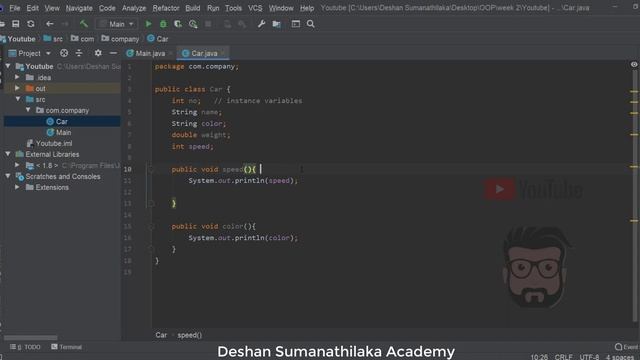The height and width of the screenshot is (360, 640).
Task: Open the Refactor menu
Action: [x=166, y=8]
